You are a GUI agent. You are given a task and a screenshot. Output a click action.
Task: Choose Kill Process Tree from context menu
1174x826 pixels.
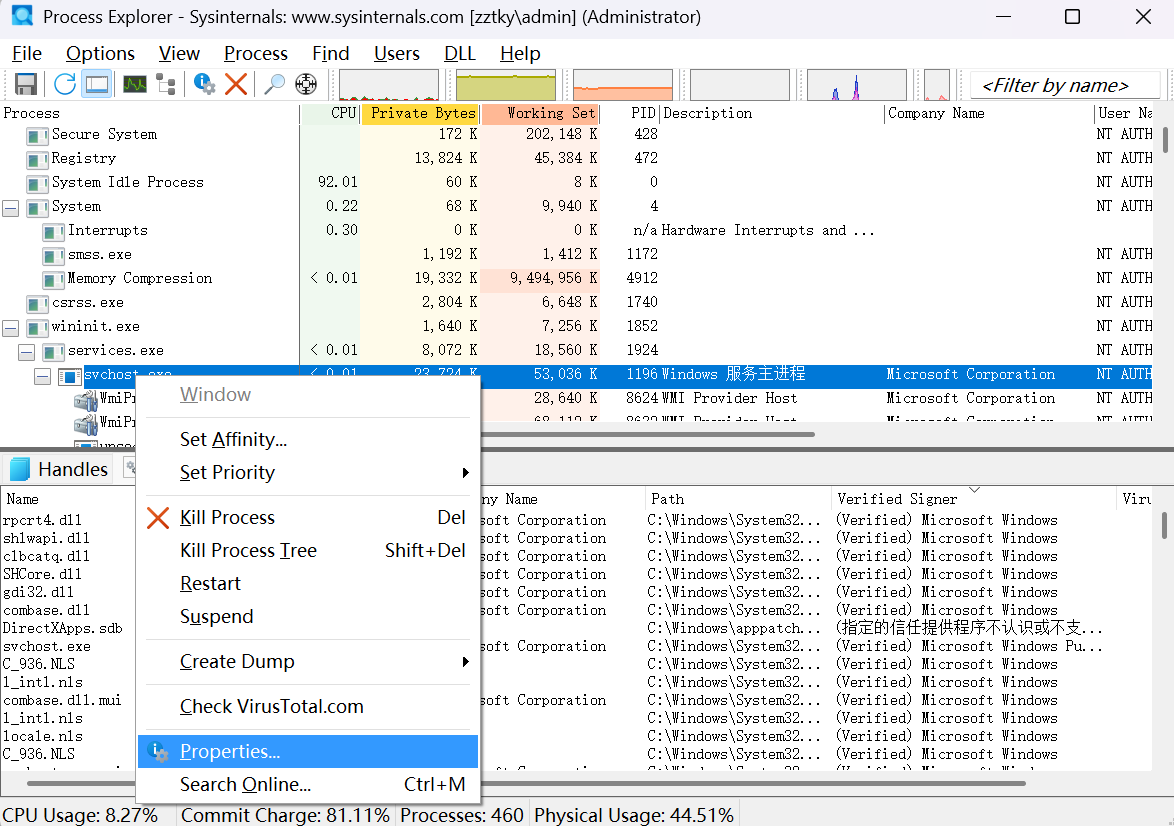point(308,550)
